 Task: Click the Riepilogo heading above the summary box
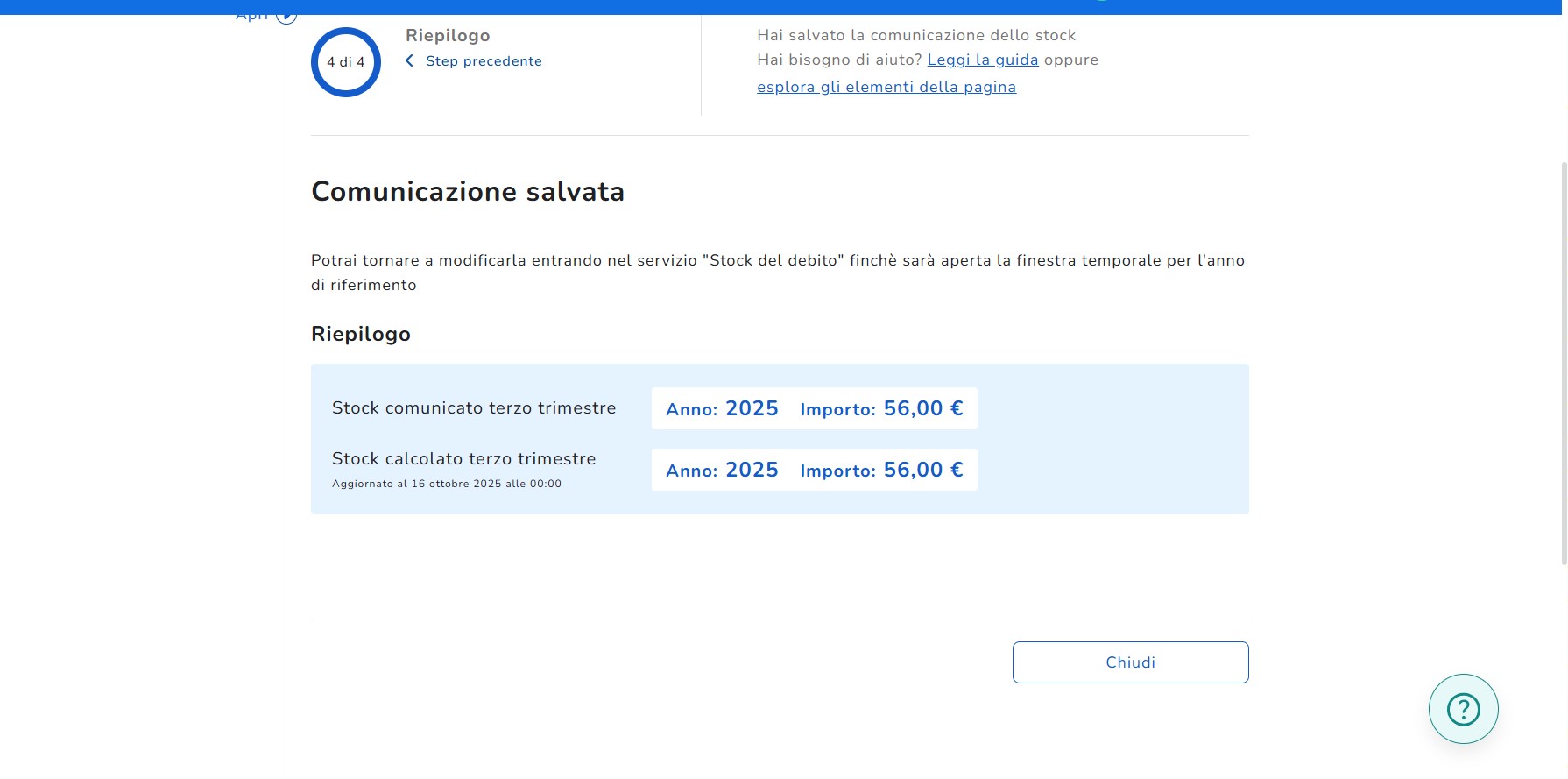tap(361, 334)
